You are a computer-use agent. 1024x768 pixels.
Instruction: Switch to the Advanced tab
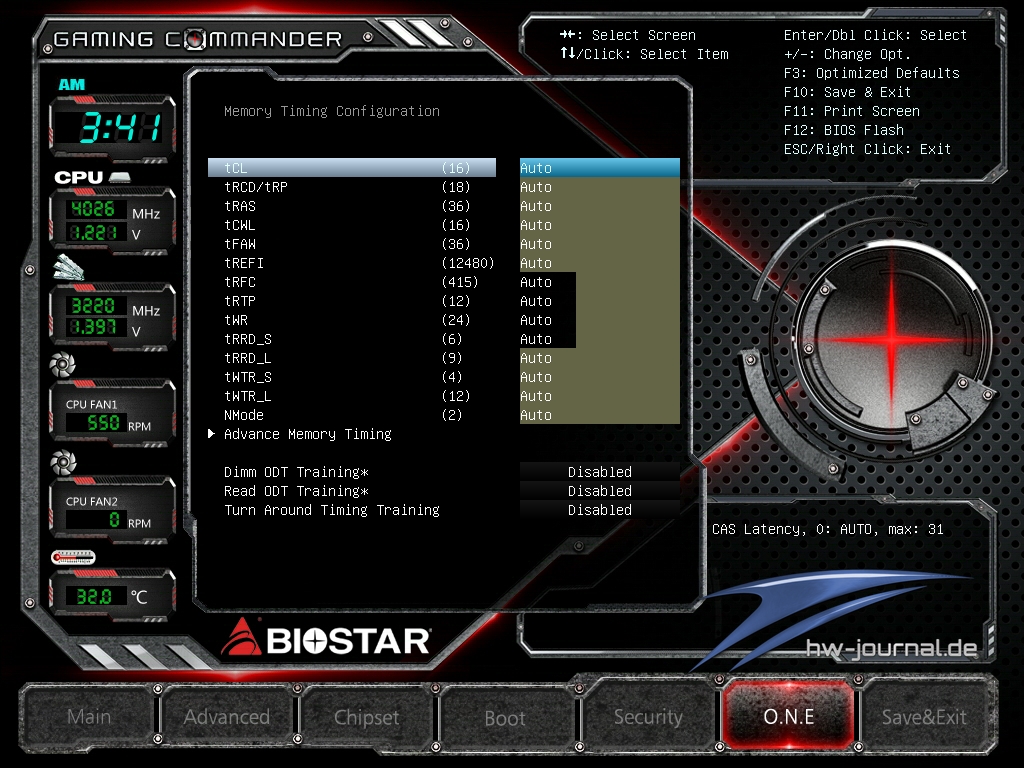pyautogui.click(x=227, y=716)
